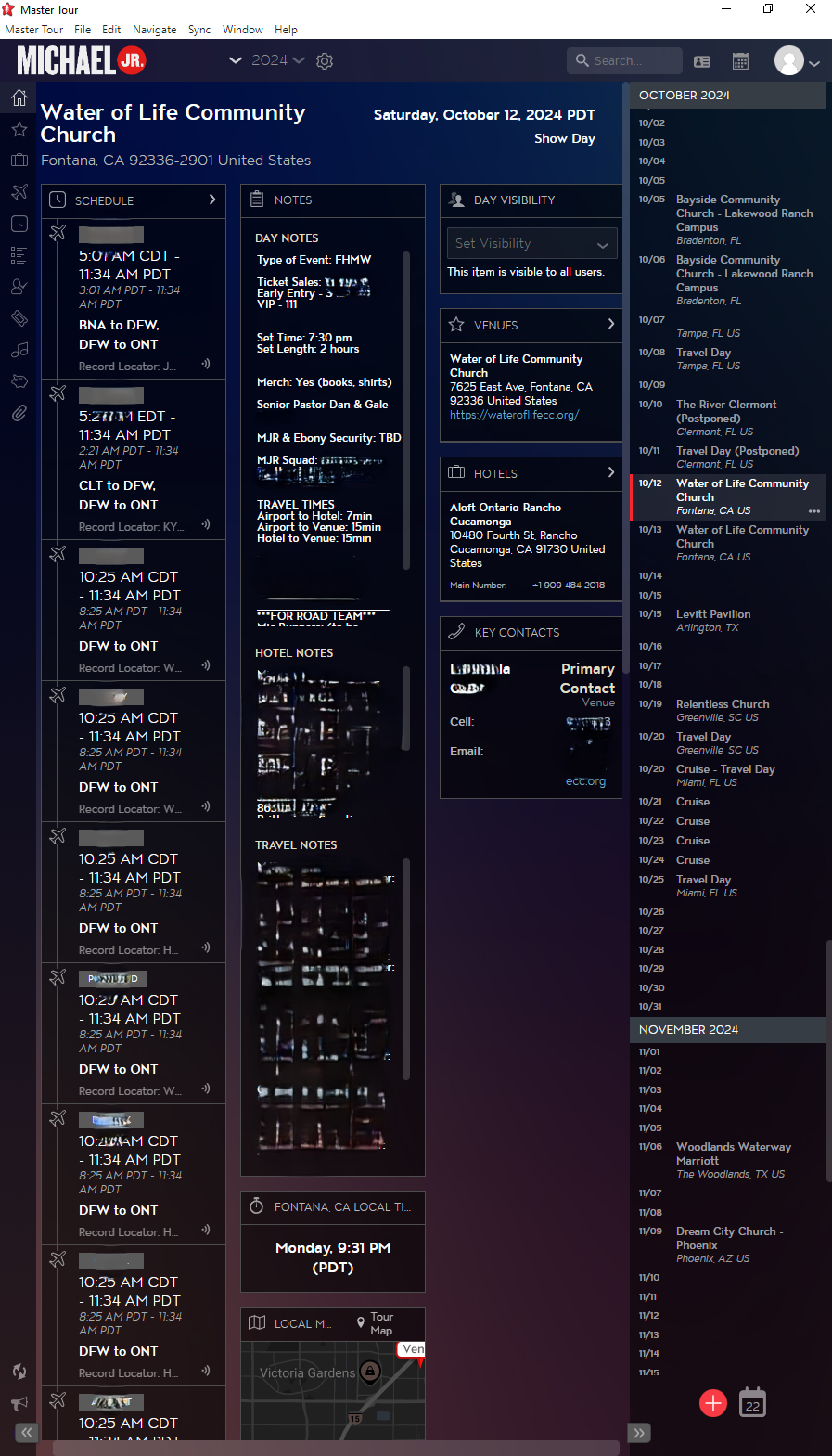The height and width of the screenshot is (1456, 832).
Task: Click the local time stopwatch icon
Action: pos(257,1206)
